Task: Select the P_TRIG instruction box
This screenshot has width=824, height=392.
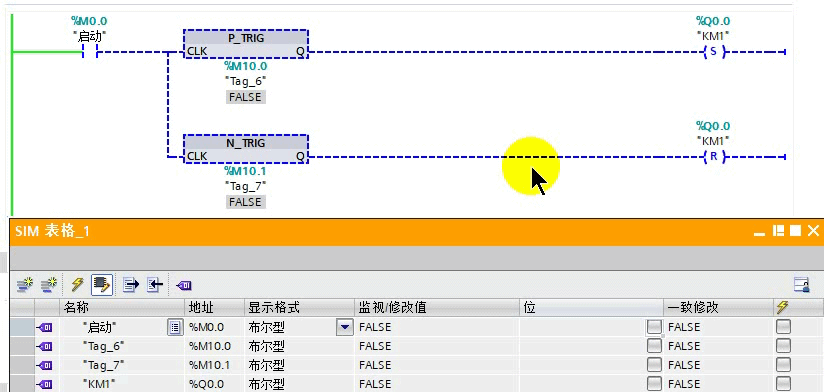Action: coord(246,44)
